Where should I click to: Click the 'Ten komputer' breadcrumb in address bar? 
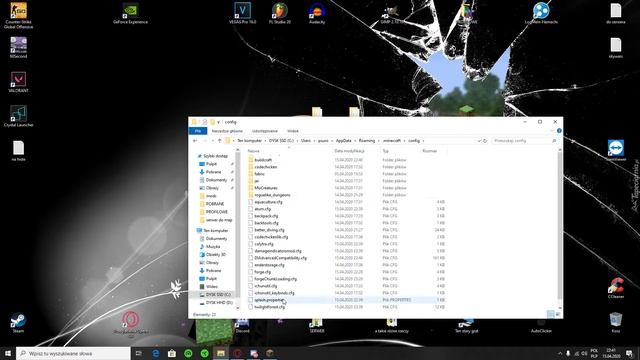[x=249, y=141]
